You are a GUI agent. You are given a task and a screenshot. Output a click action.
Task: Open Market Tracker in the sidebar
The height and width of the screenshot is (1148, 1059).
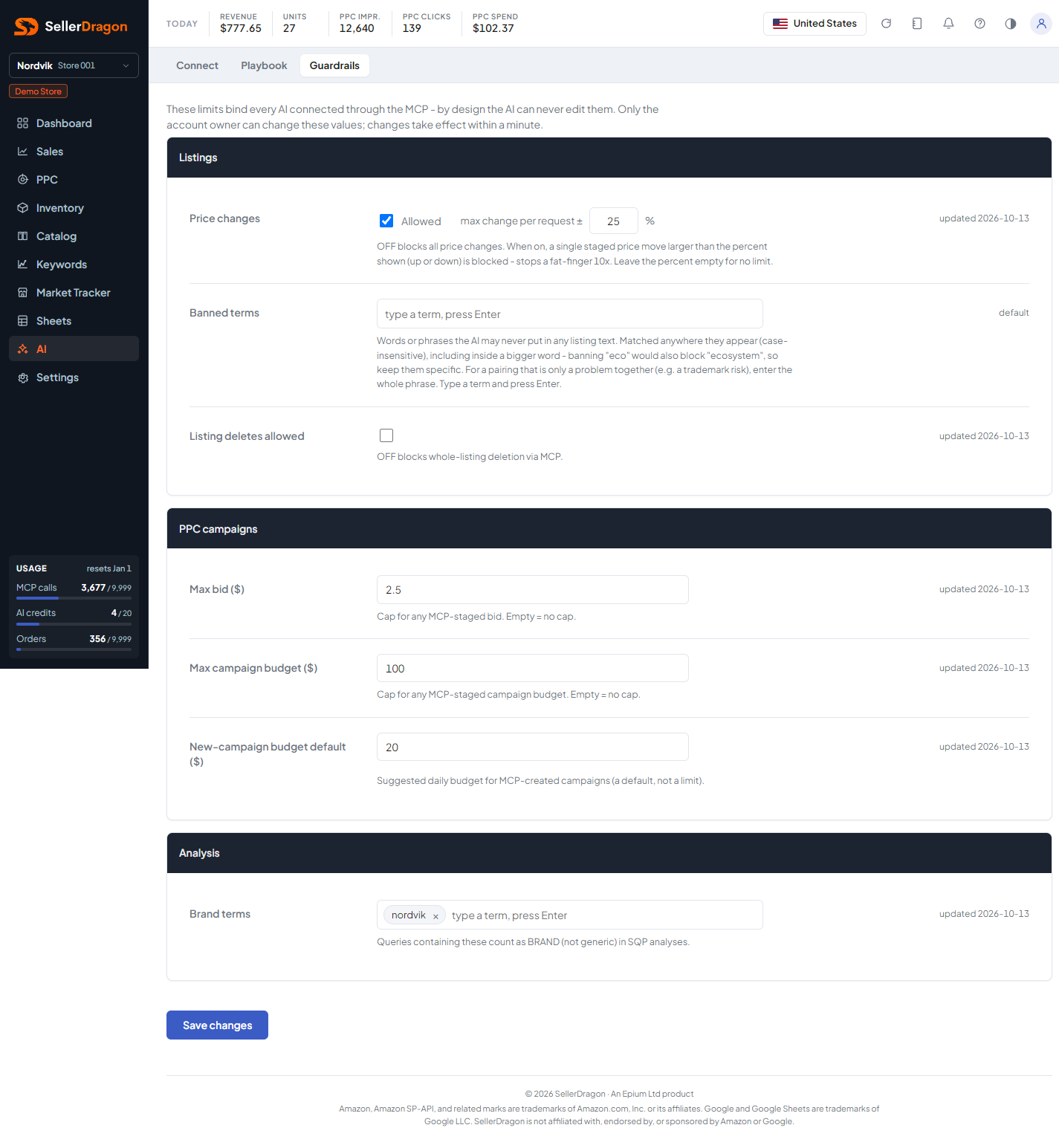(74, 293)
